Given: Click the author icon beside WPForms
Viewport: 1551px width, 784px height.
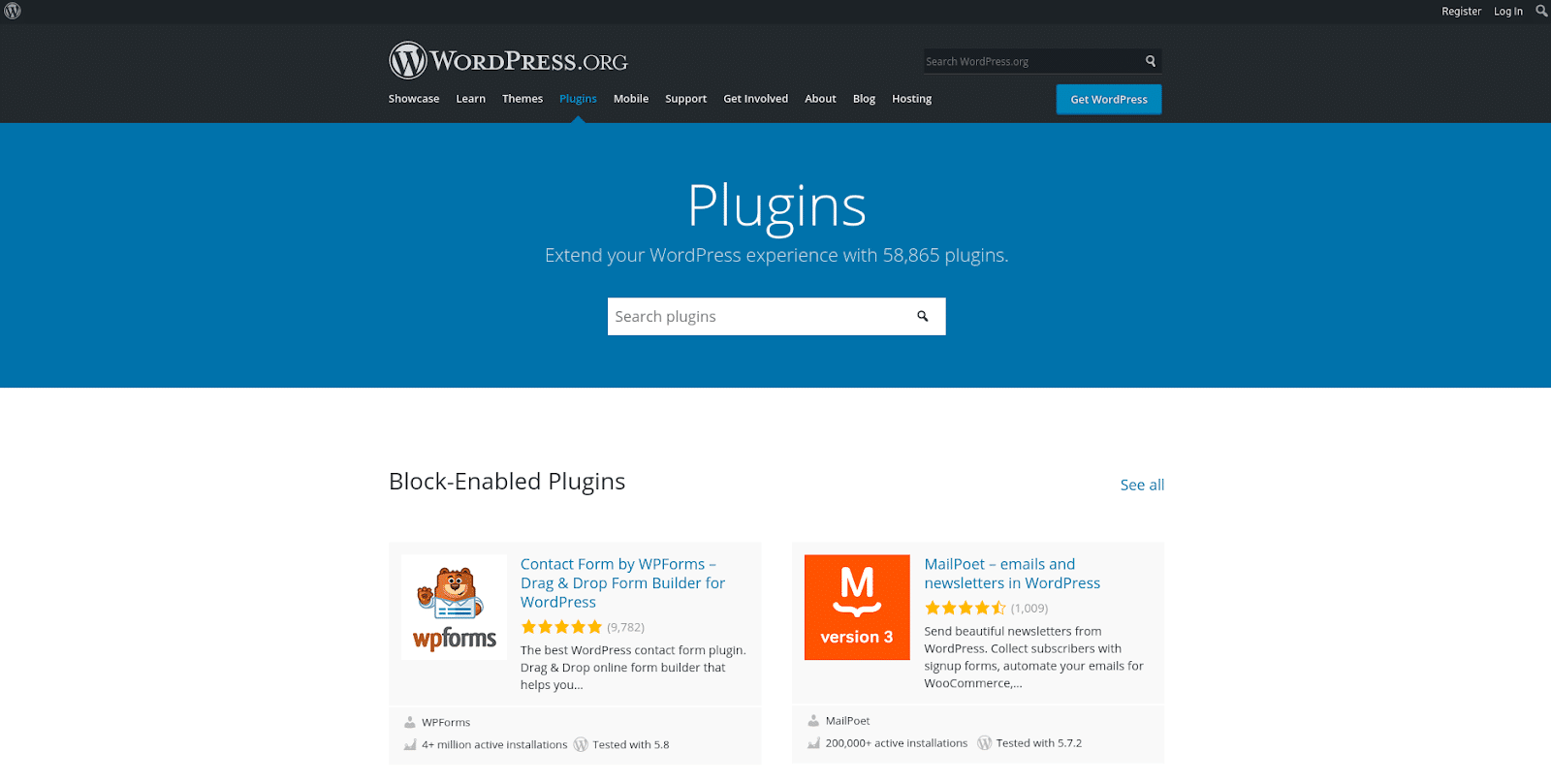Looking at the screenshot, I should point(410,722).
